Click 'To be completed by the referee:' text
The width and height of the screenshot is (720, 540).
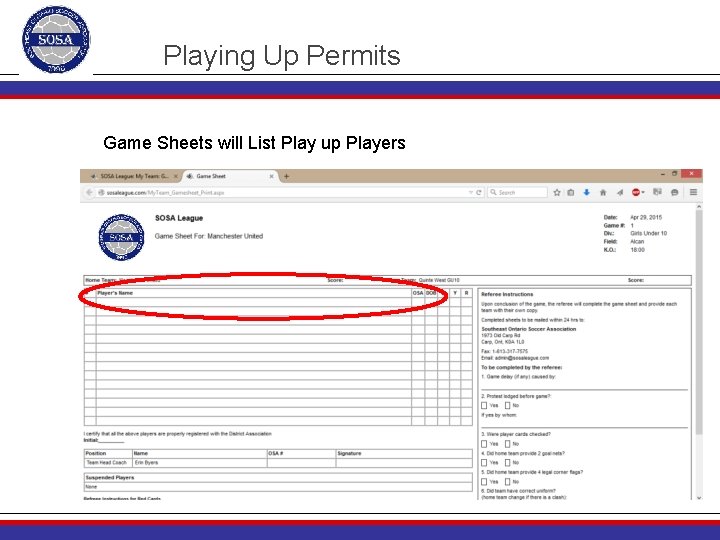(x=521, y=367)
